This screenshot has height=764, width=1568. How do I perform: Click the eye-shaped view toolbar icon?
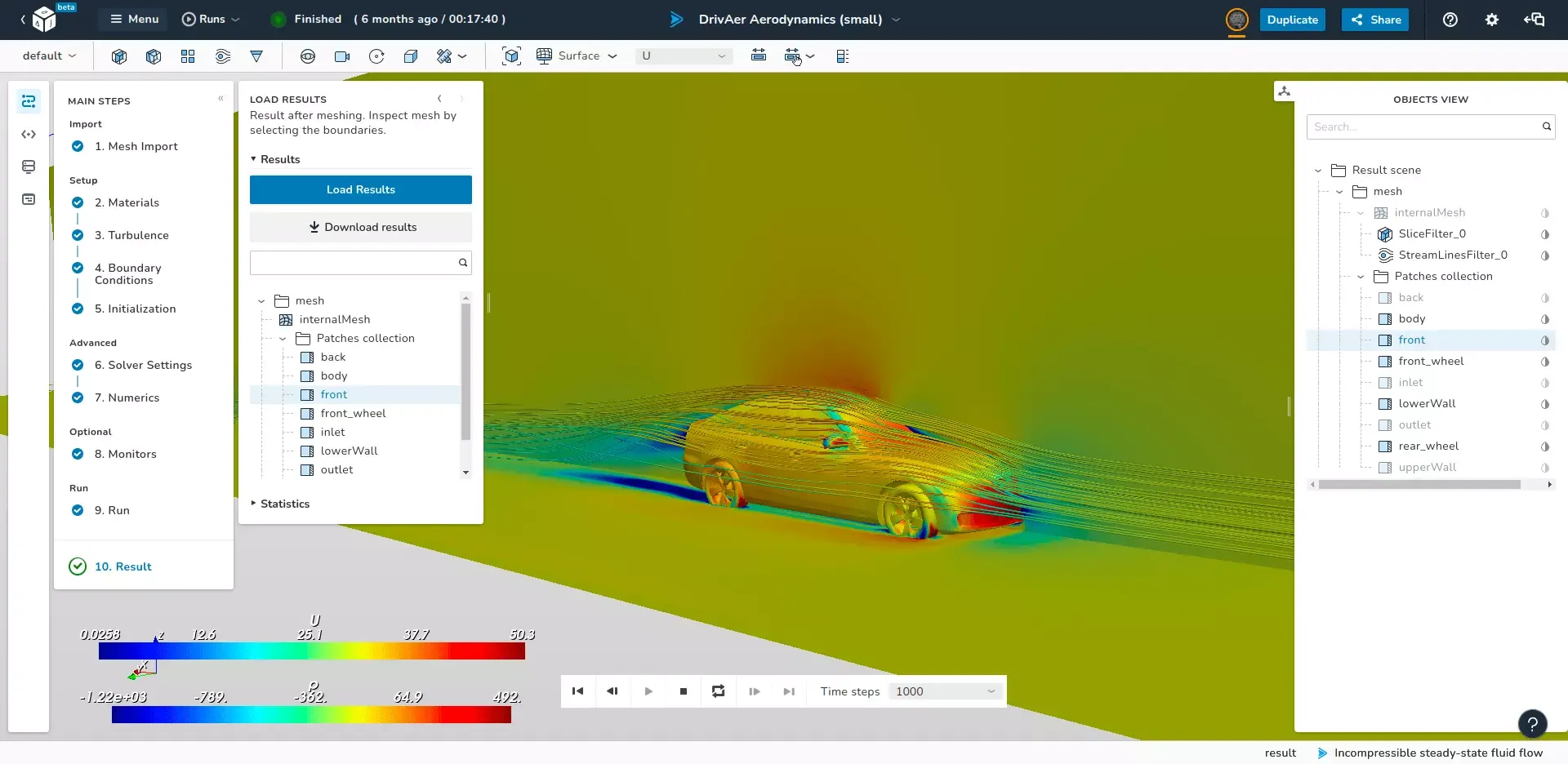[308, 56]
